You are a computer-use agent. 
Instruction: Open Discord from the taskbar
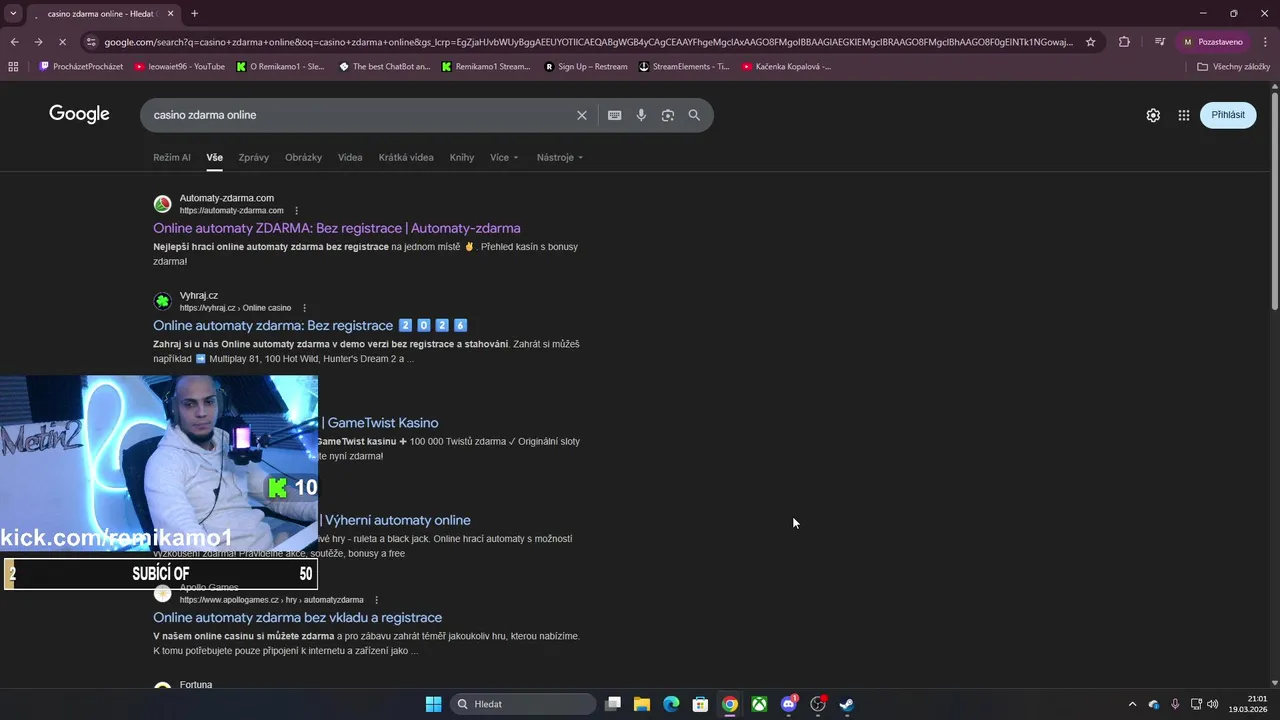(789, 704)
